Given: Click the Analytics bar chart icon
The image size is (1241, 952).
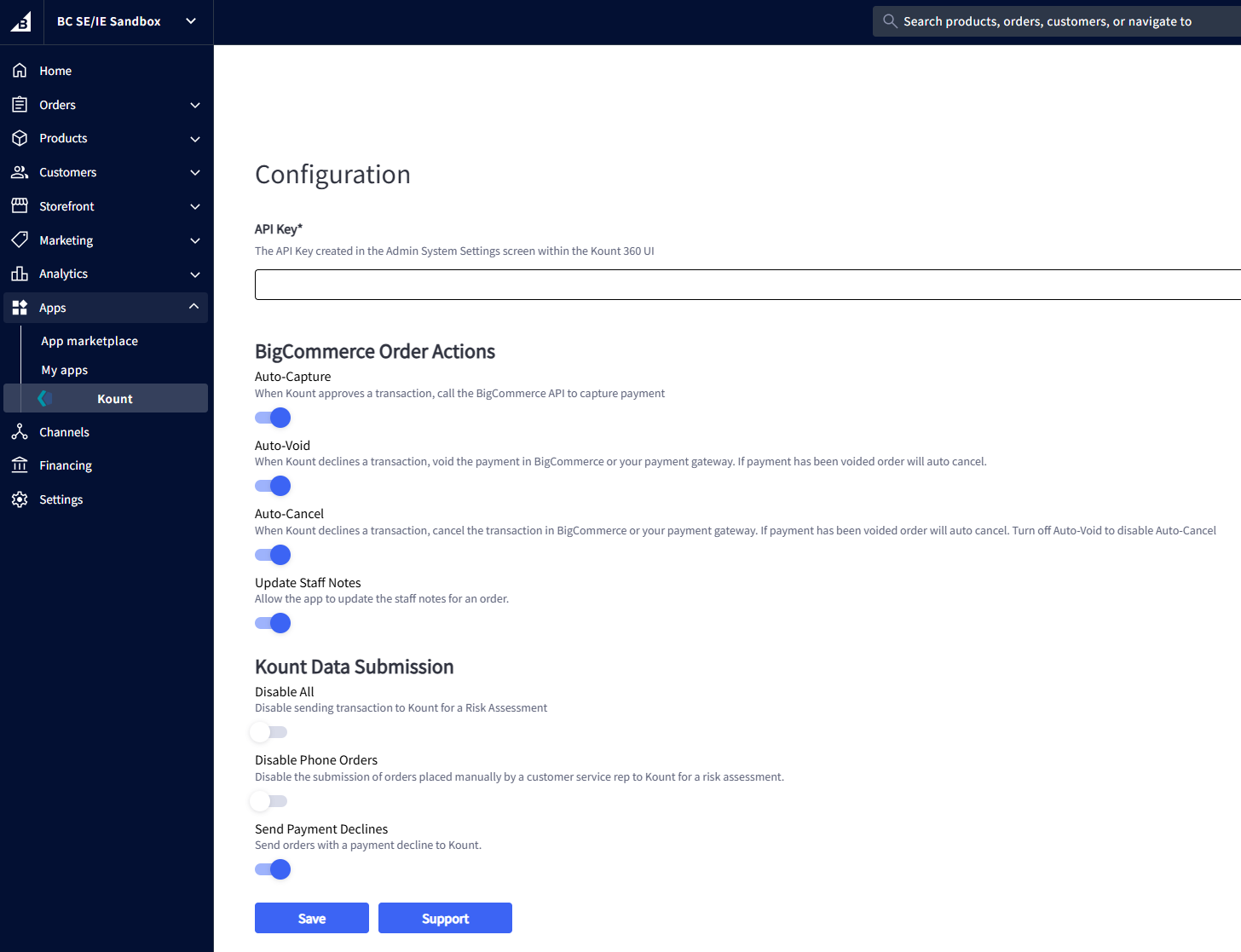Looking at the screenshot, I should (x=20, y=274).
